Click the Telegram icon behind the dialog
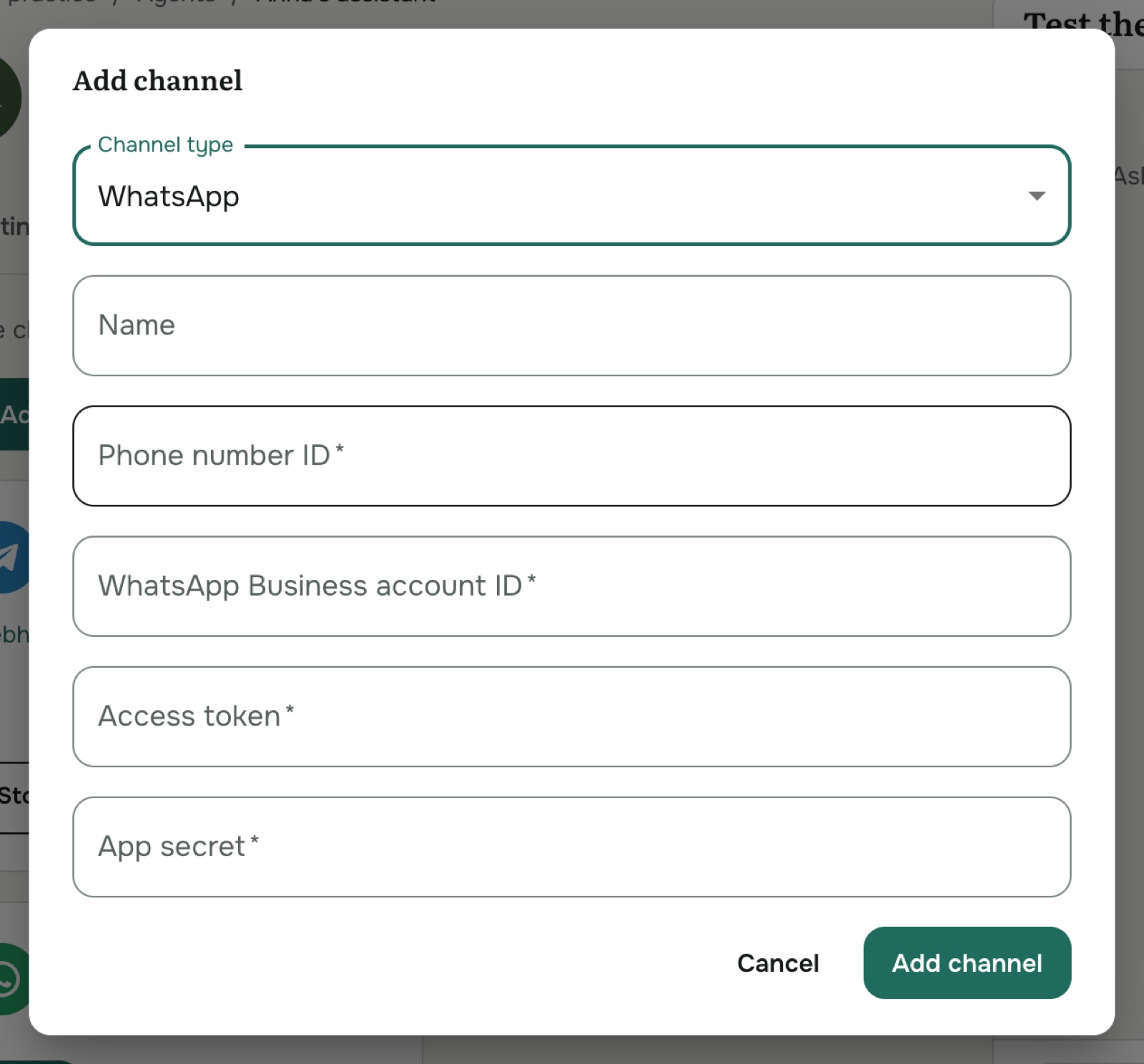 tap(13, 558)
